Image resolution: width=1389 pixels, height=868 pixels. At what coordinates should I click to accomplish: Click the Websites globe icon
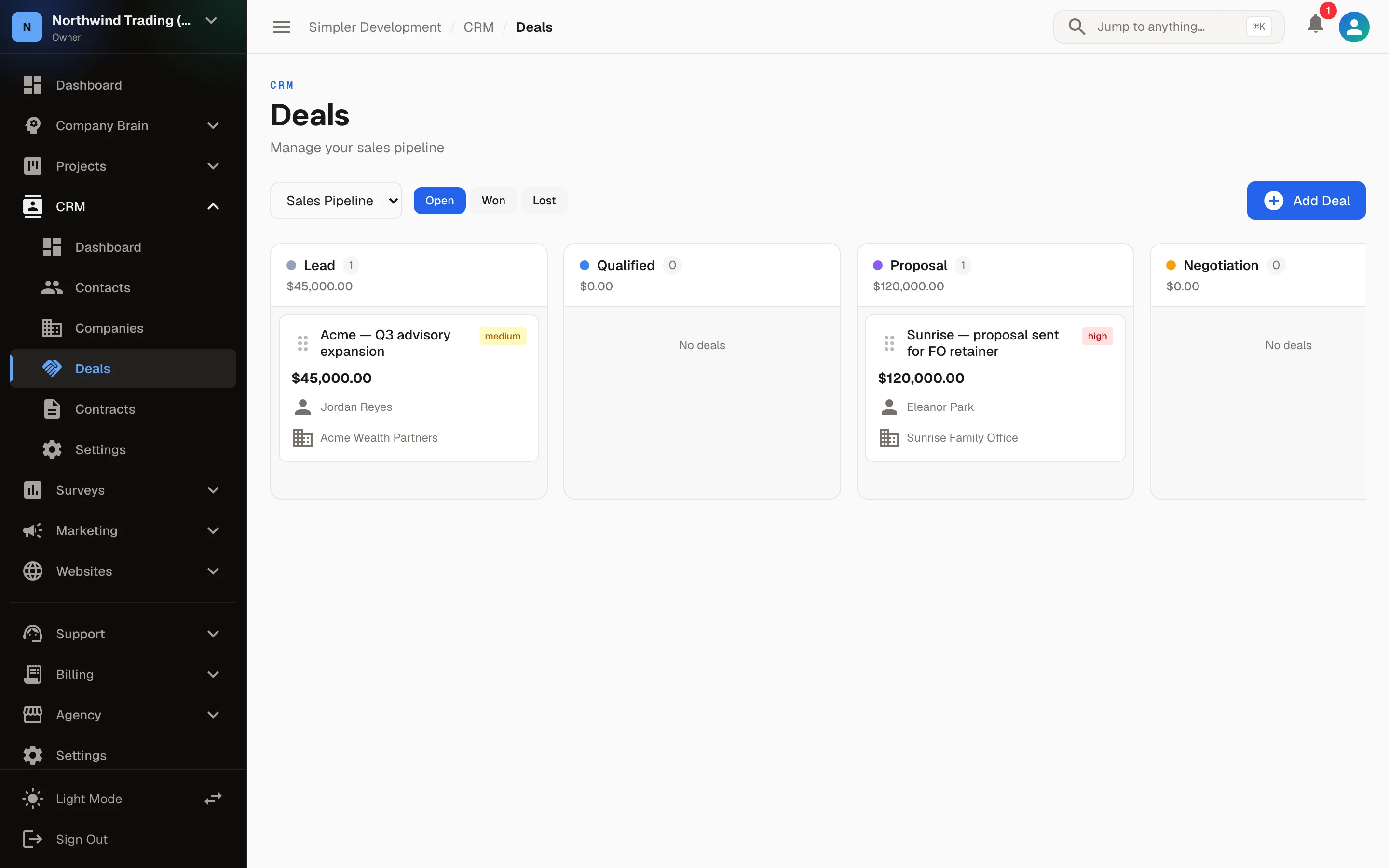[33, 570]
